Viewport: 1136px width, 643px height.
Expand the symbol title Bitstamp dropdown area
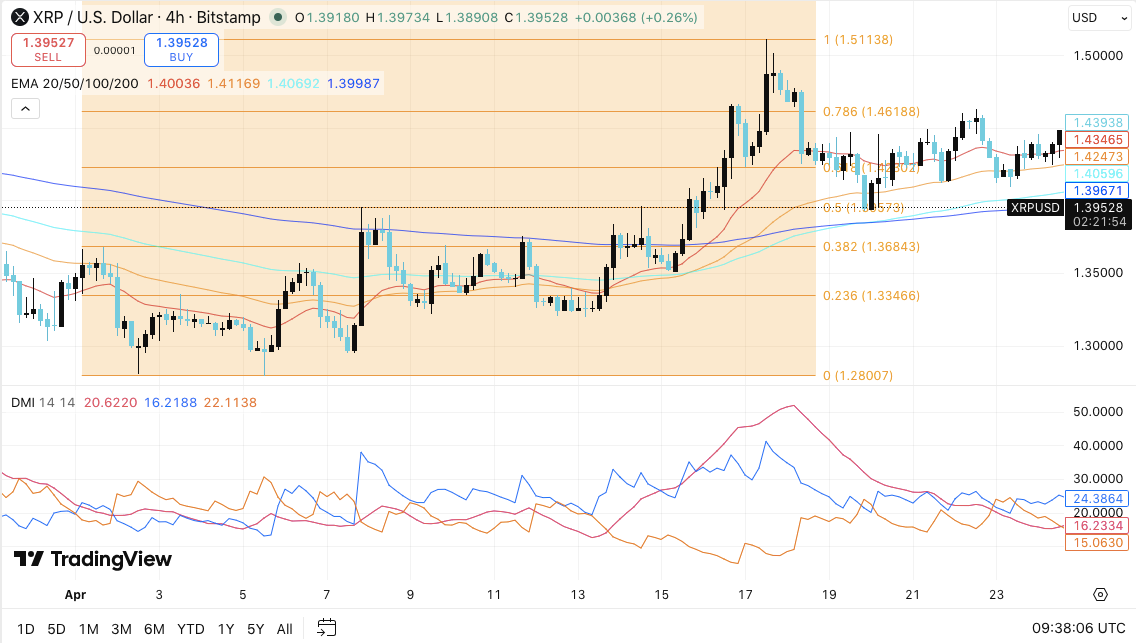coord(227,17)
